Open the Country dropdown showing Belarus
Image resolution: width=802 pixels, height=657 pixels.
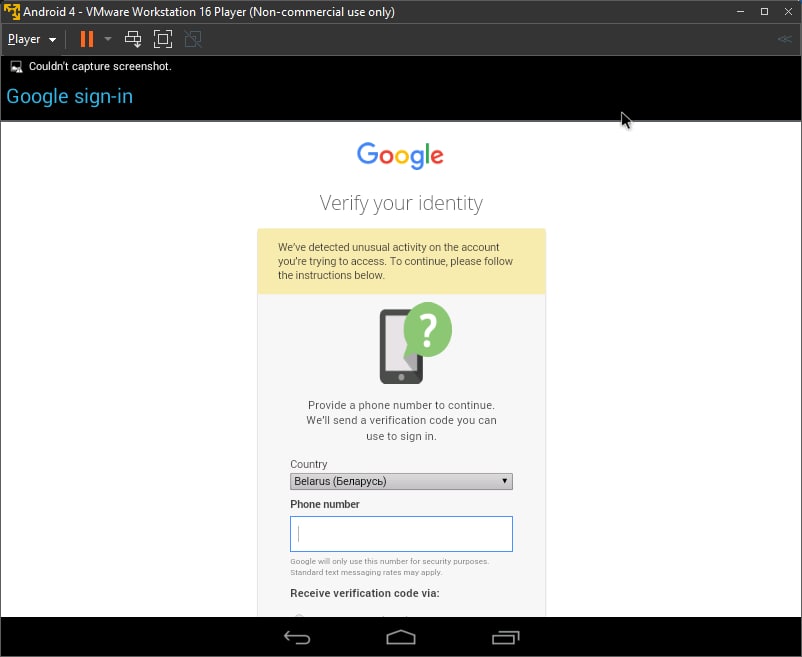click(401, 481)
